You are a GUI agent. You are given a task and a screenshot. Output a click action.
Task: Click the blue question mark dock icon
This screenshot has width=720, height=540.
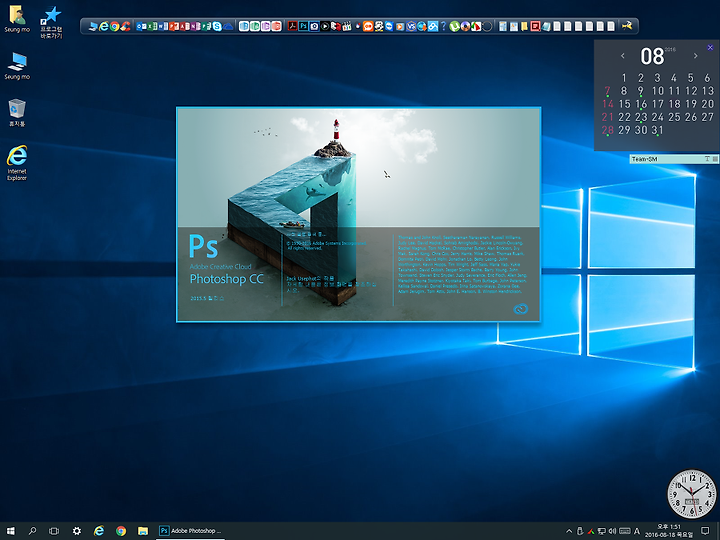[443, 26]
